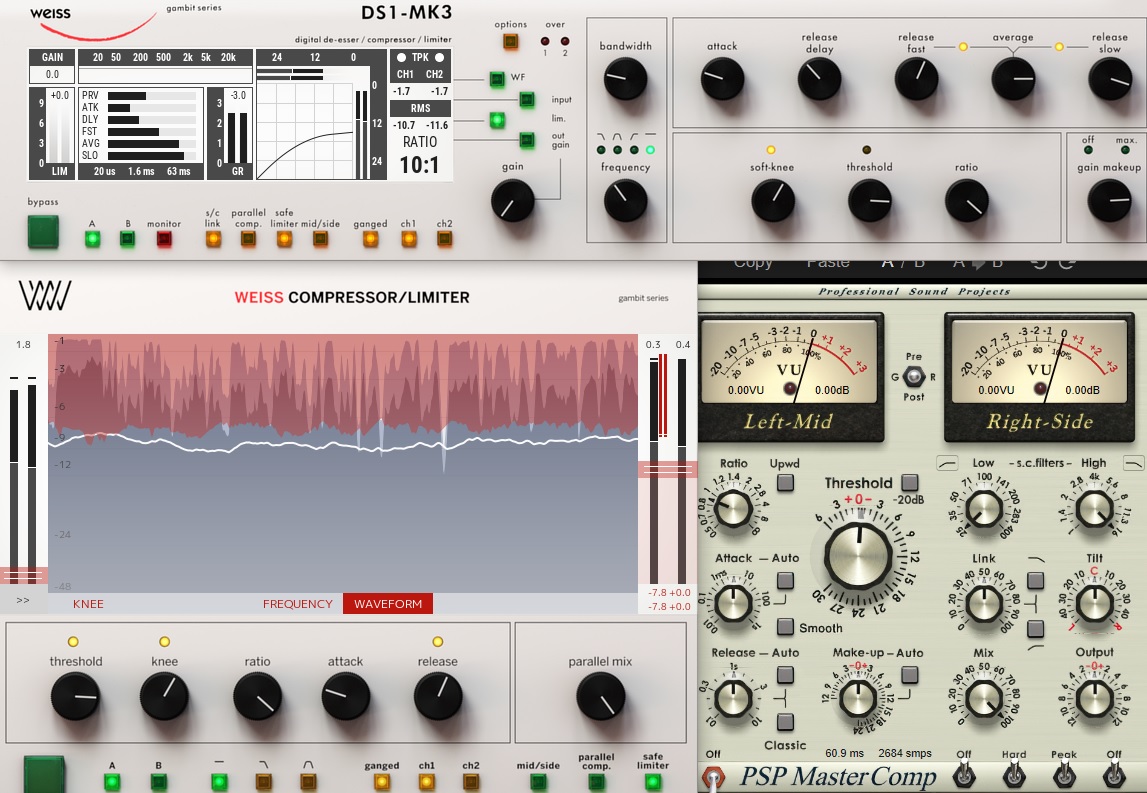The height and width of the screenshot is (793, 1147).
Task: Select preset A in DS1-MK3
Action: 92,238
